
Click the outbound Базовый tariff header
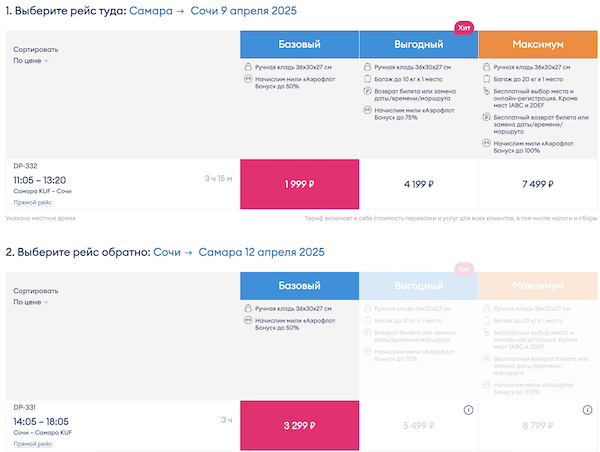(x=299, y=44)
